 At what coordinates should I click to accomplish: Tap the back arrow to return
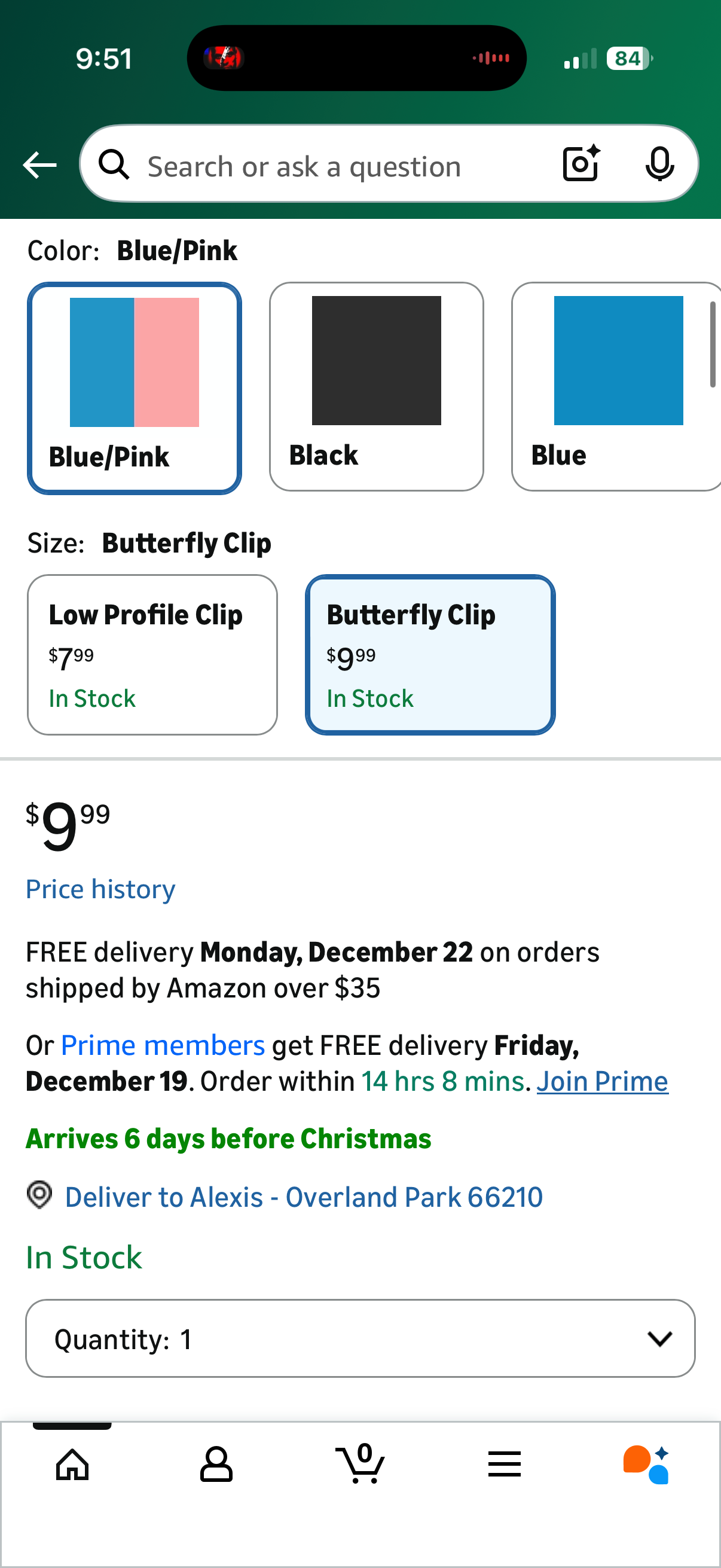pos(39,164)
